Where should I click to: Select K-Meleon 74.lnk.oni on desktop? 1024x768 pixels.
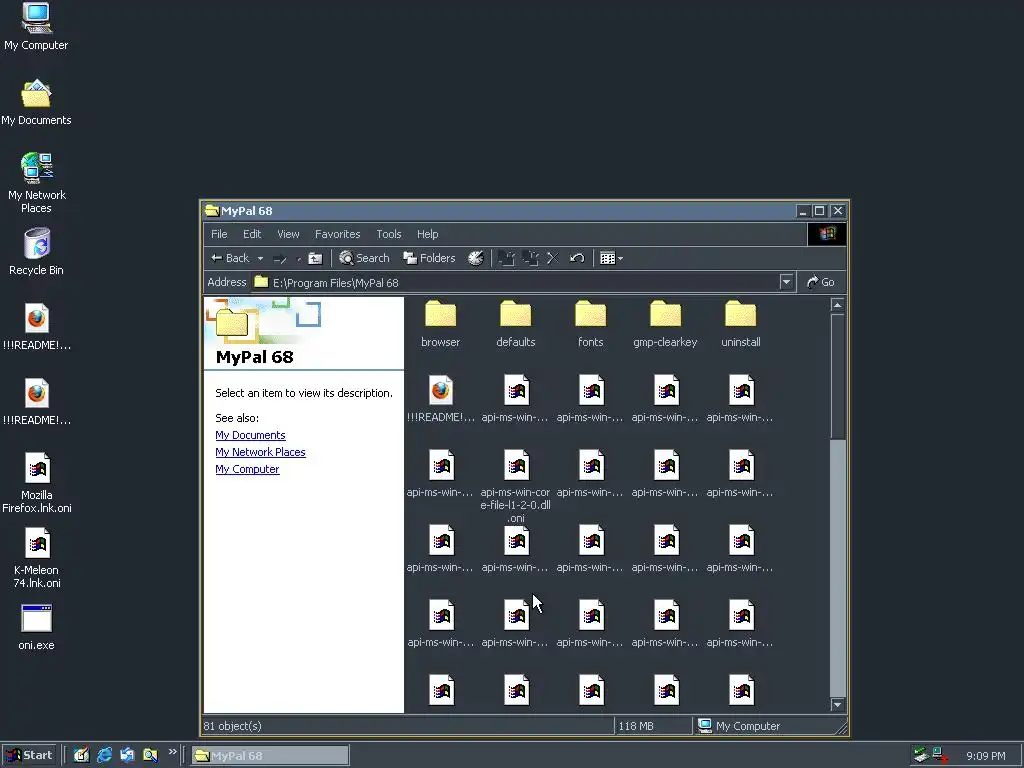(37, 558)
